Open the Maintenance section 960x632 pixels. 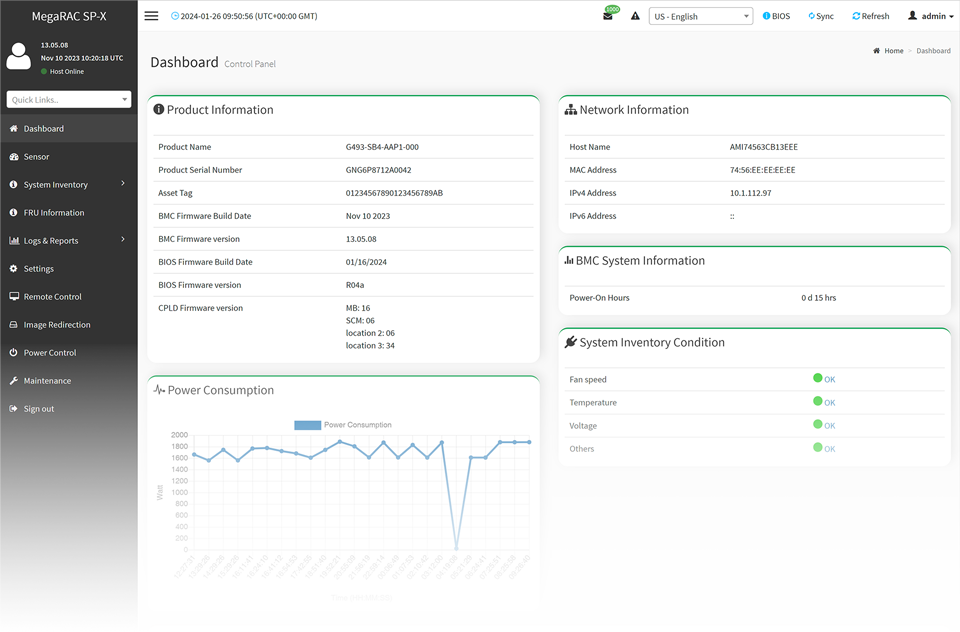47,381
